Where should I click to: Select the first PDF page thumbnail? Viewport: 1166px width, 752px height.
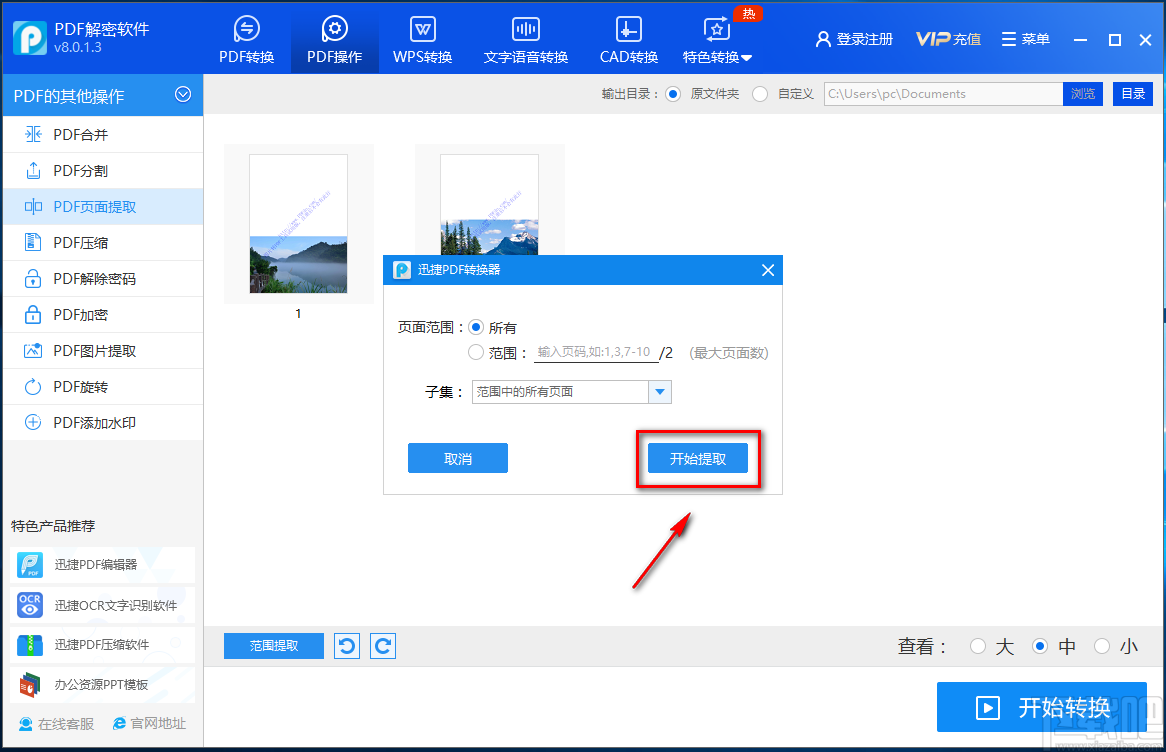coord(297,223)
